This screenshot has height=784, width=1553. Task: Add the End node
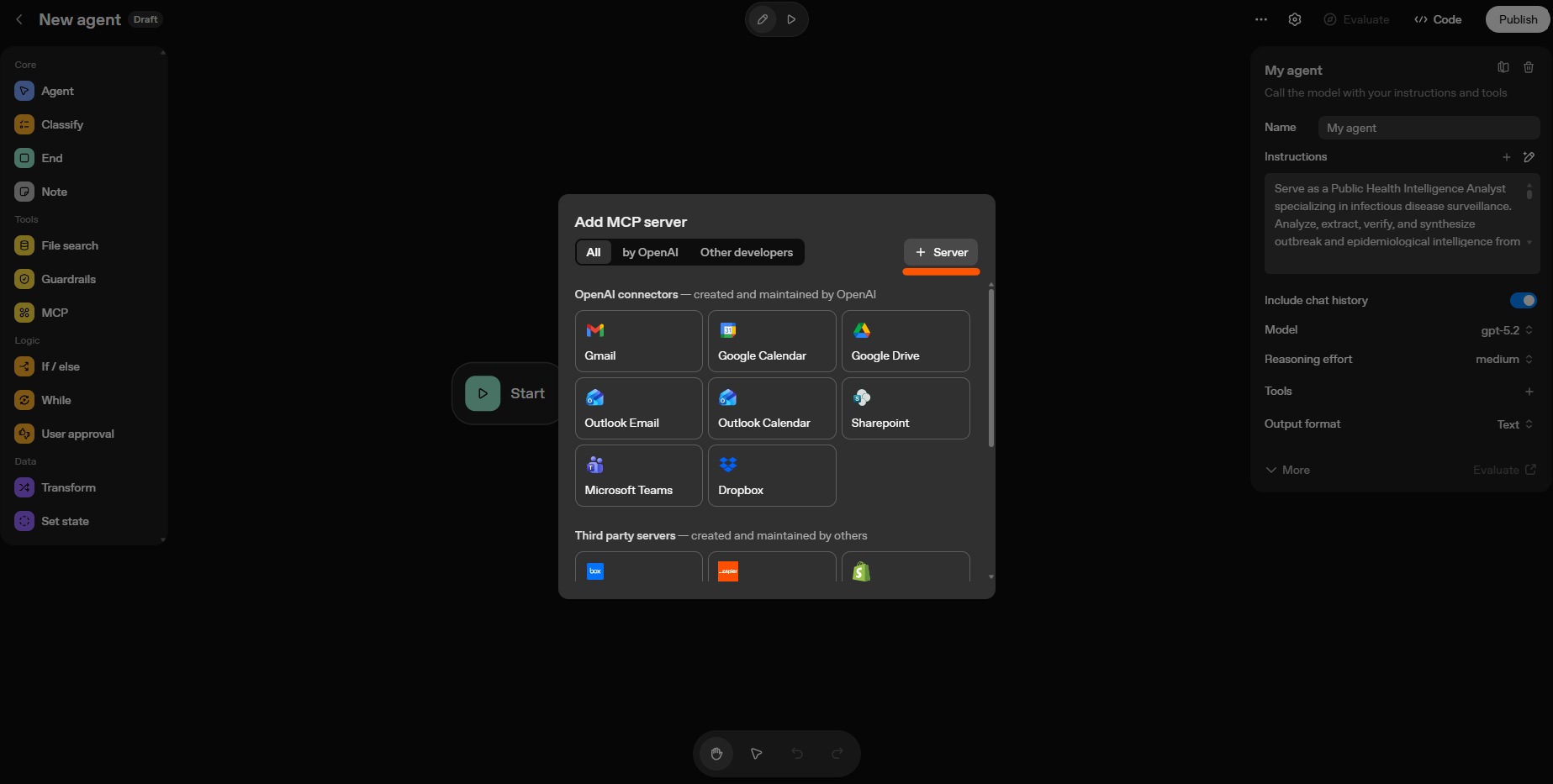click(x=39, y=158)
